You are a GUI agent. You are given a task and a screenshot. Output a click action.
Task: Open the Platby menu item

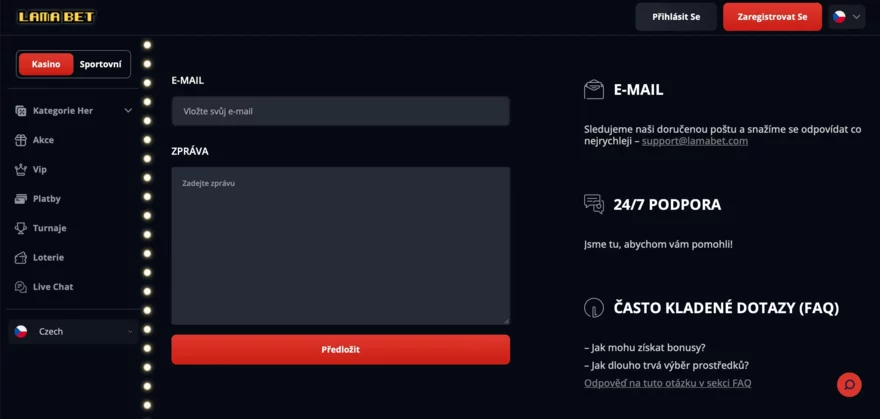(x=47, y=199)
